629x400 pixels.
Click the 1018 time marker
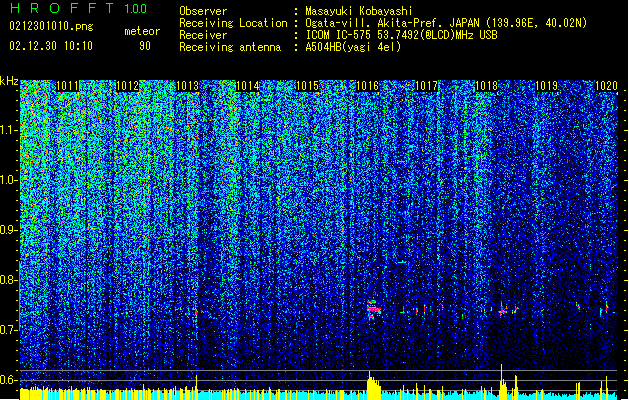487,86
